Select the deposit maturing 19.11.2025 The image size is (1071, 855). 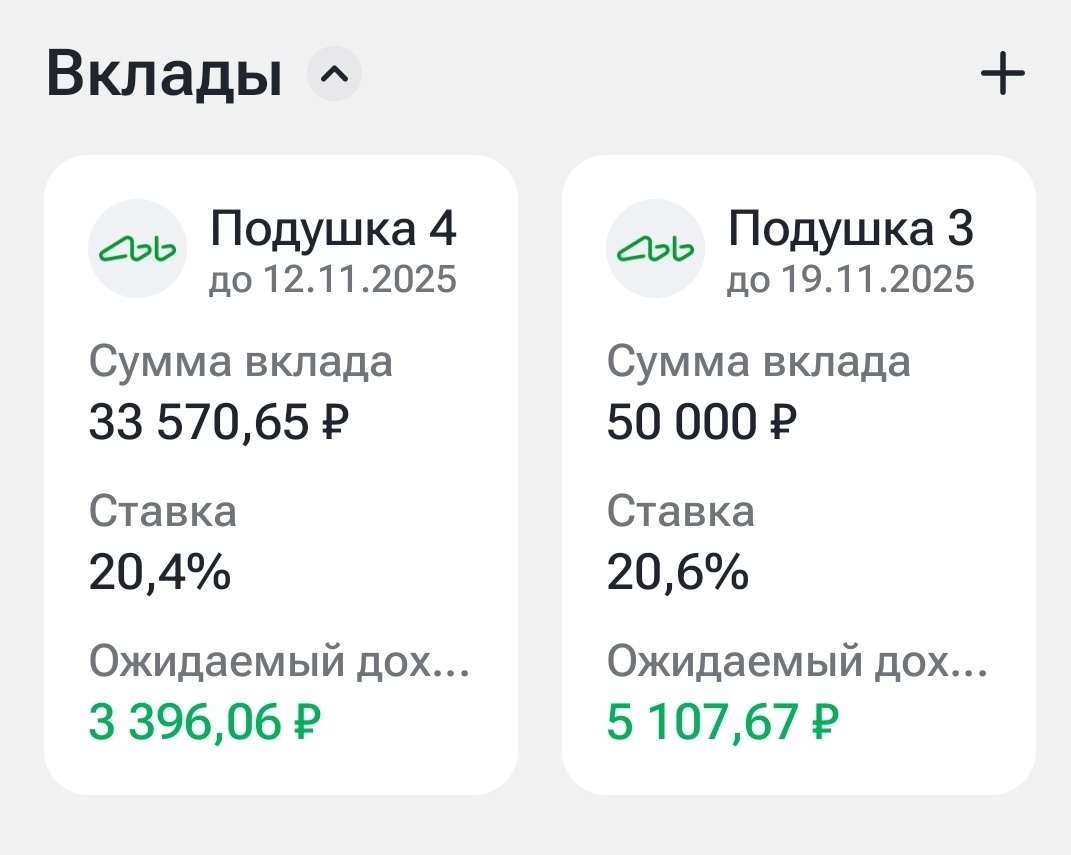(x=850, y=281)
